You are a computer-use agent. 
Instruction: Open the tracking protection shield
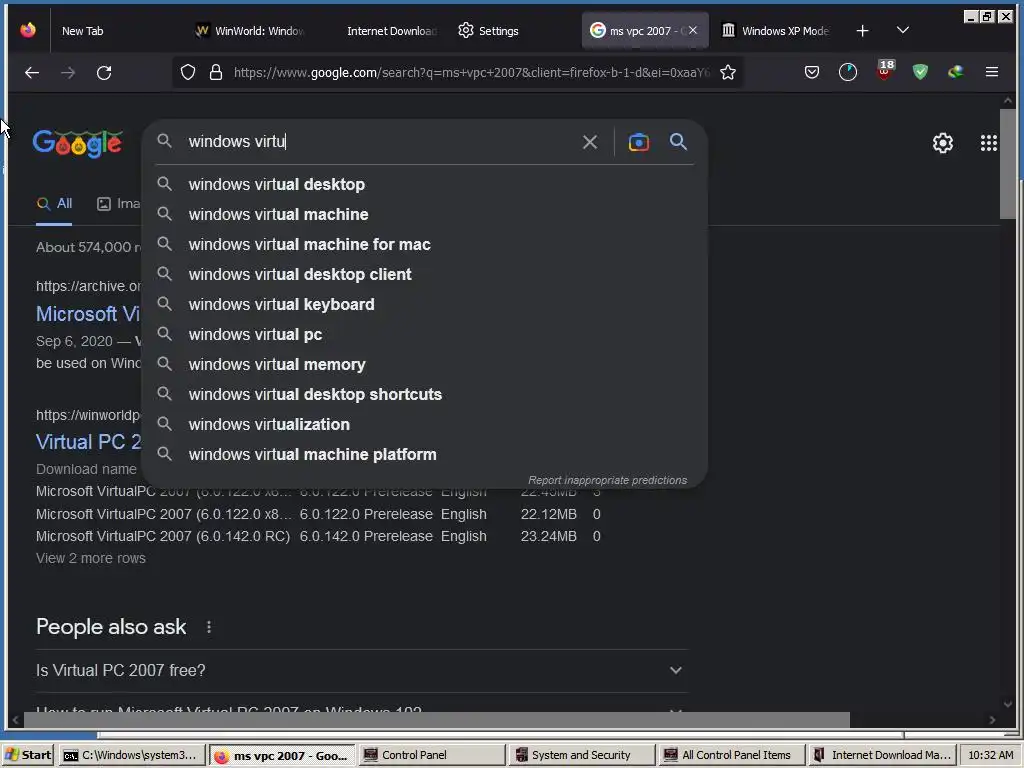click(x=188, y=72)
